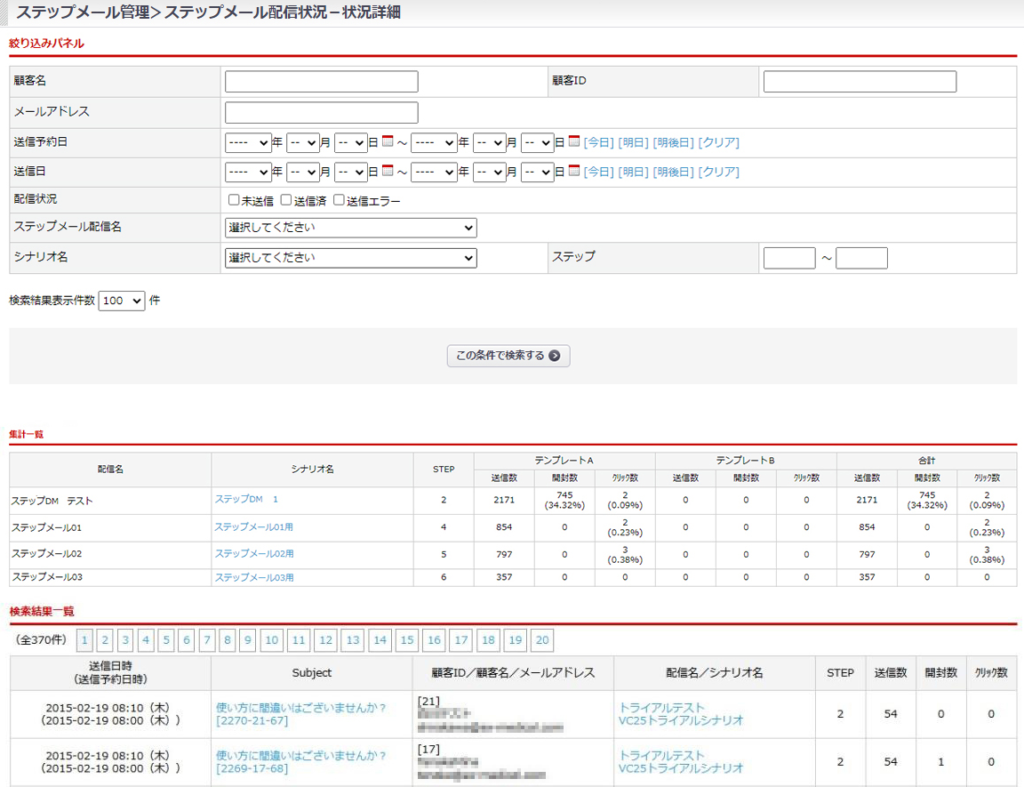Tick the 送信エラー checkbox
The width and height of the screenshot is (1024, 787).
[x=339, y=200]
